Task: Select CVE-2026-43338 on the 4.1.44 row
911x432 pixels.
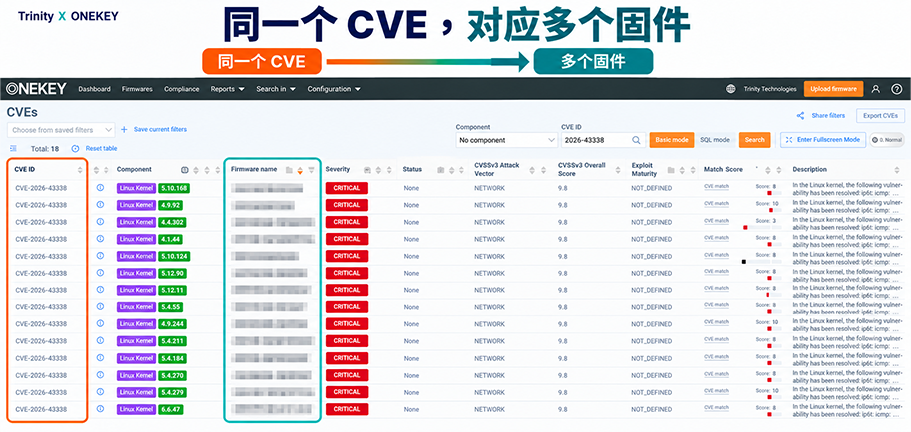Action: click(x=41, y=239)
